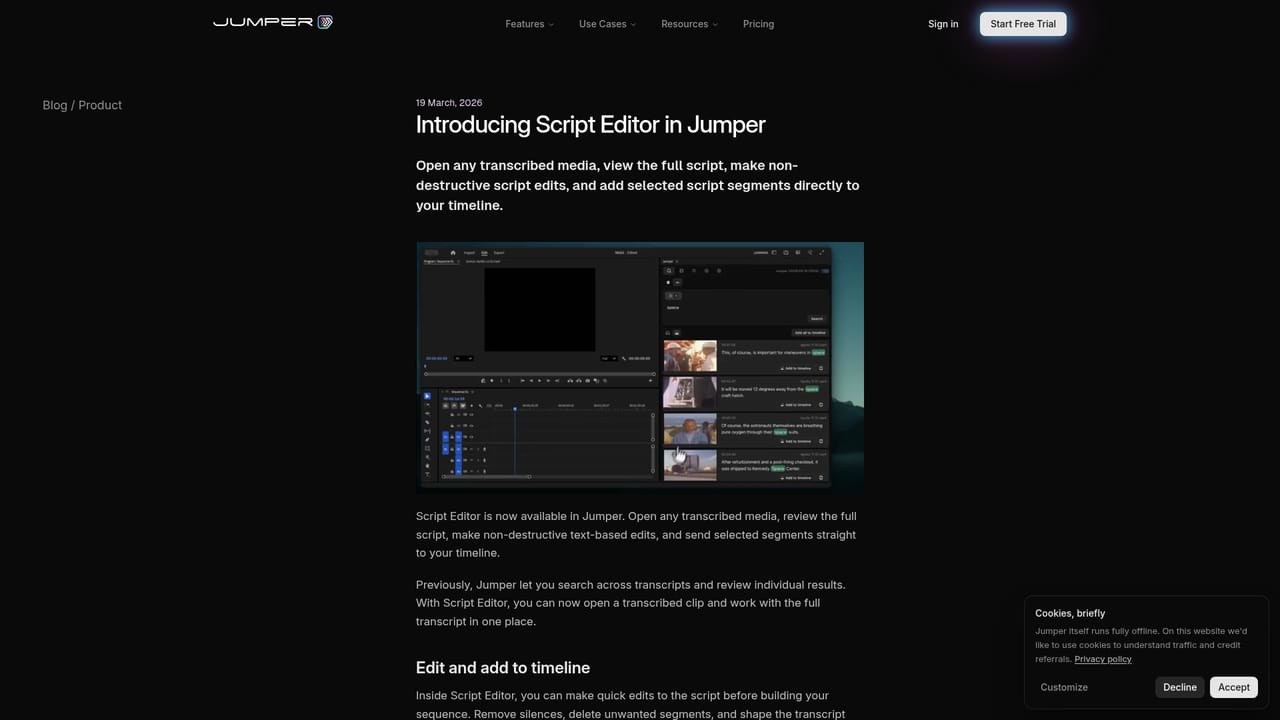Viewport: 1280px width, 720px height.
Task: Click Customize in the cookie banner
Action: (x=1064, y=687)
